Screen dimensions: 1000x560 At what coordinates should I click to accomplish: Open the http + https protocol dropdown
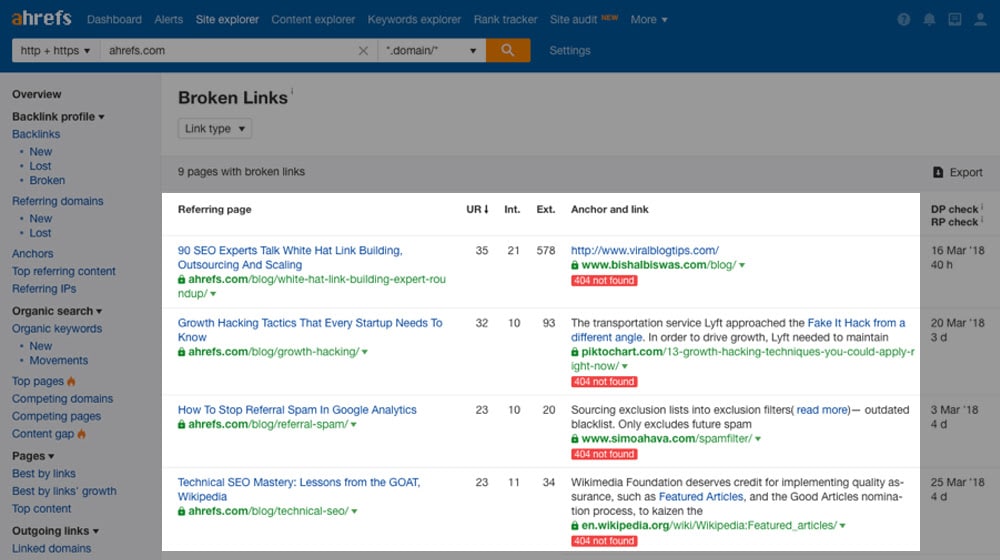(55, 50)
